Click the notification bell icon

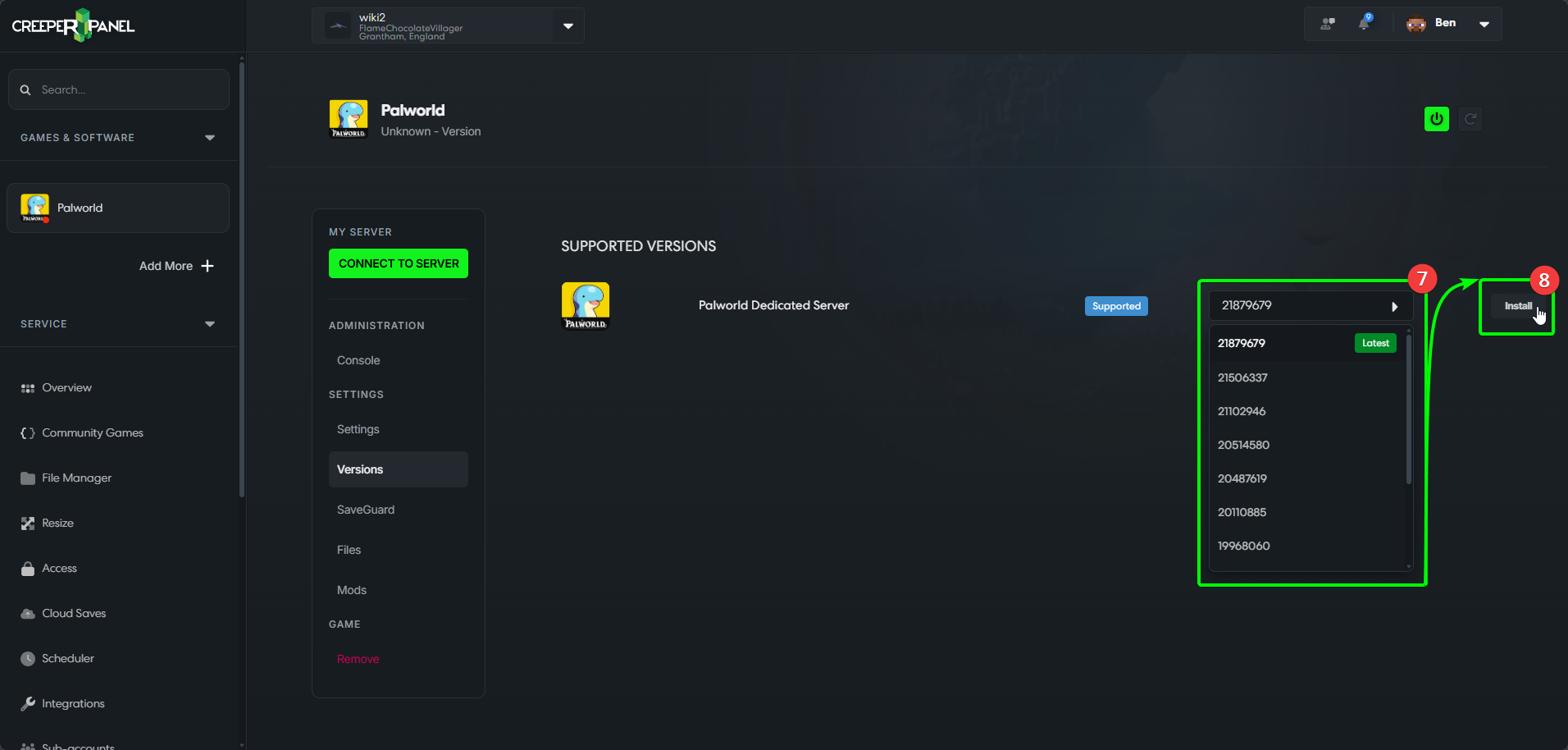click(1364, 23)
